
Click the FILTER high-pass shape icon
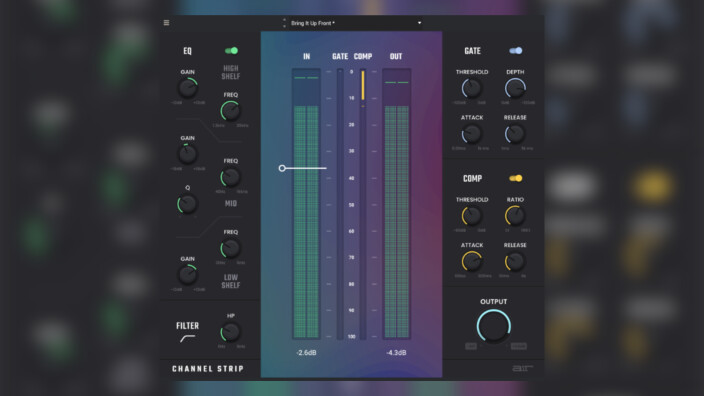coord(188,339)
